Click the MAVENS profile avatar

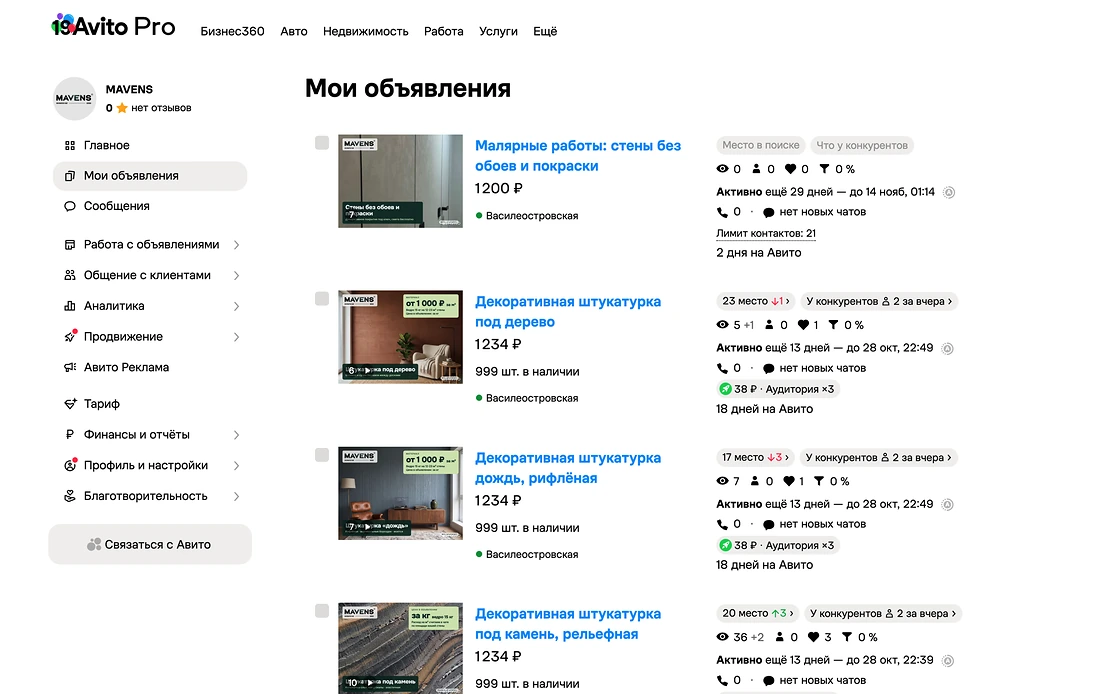pos(74,99)
